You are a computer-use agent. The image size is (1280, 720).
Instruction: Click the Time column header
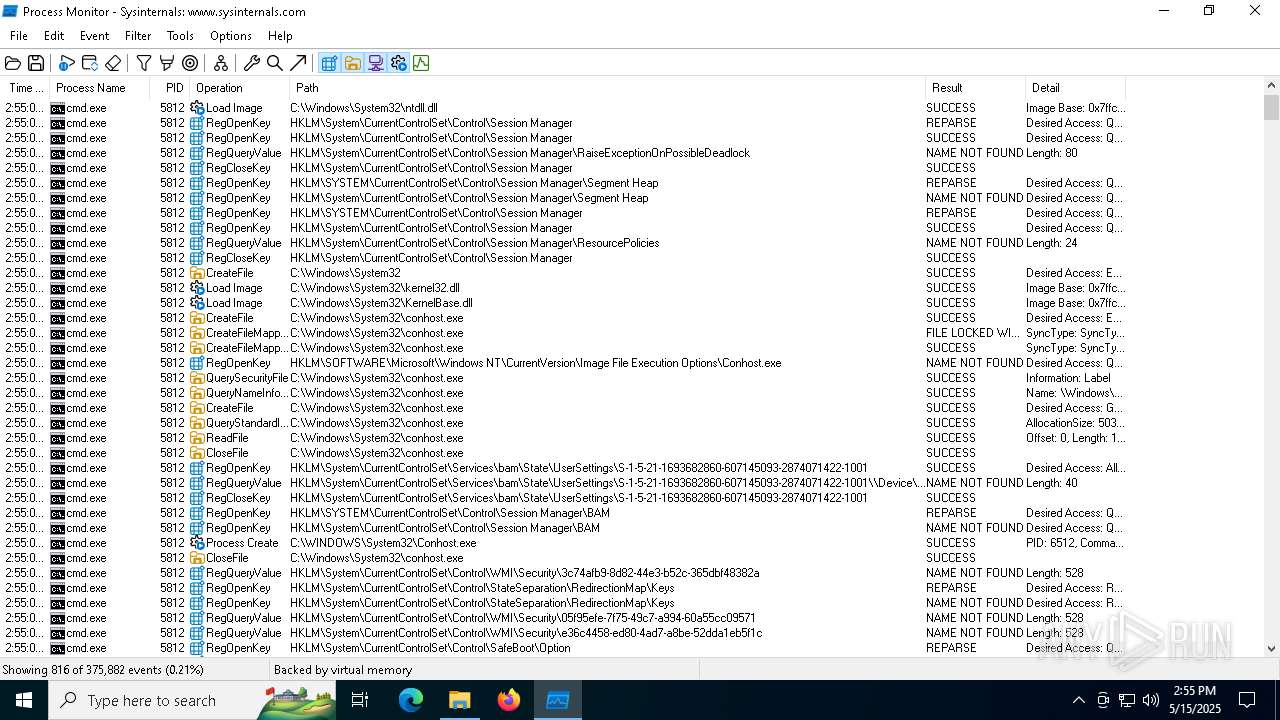click(x=25, y=88)
